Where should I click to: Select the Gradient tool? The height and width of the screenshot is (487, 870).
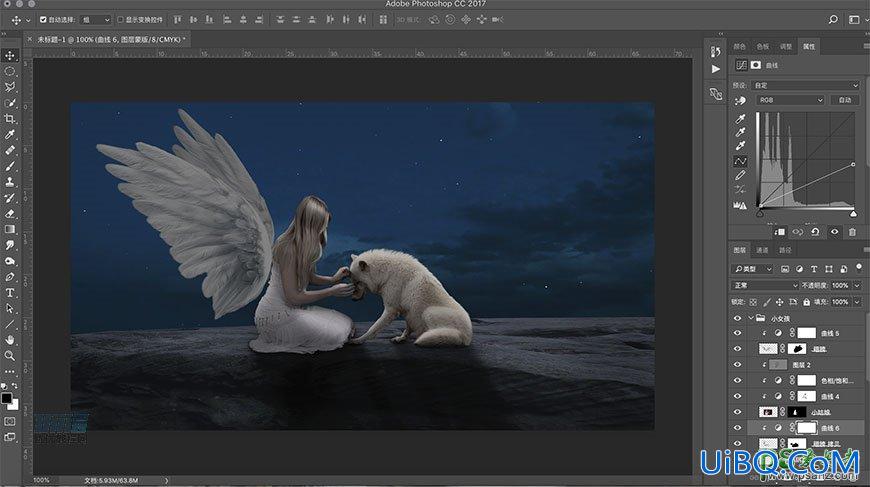[x=10, y=229]
